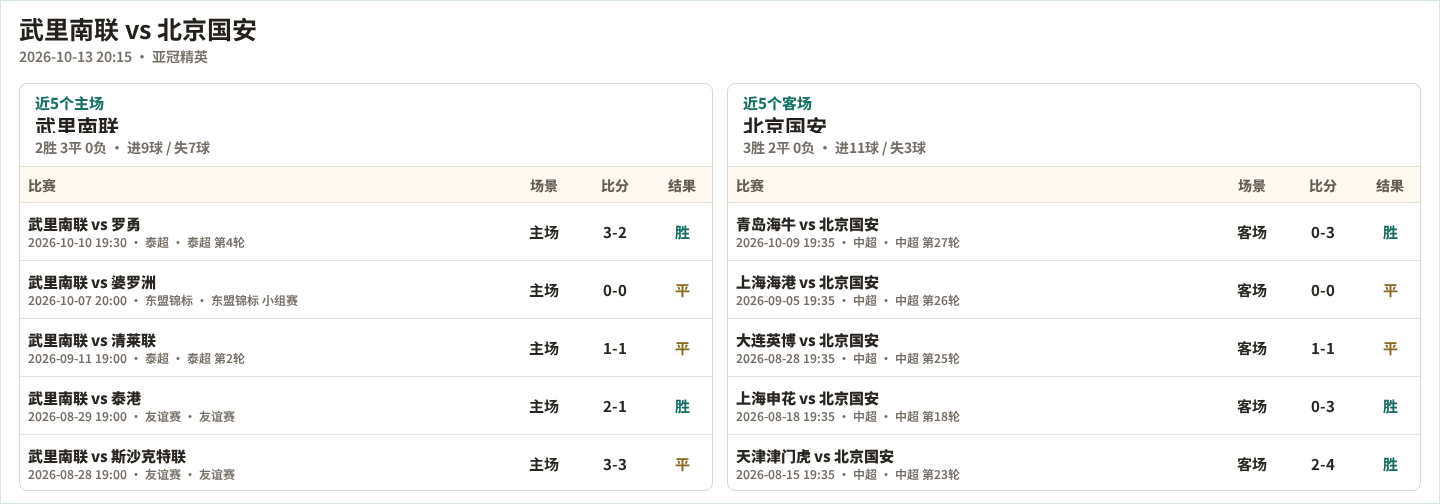Click the 平 result for the 斯沙克特联 match
The width and height of the screenshot is (1440, 504).
pyautogui.click(x=682, y=464)
